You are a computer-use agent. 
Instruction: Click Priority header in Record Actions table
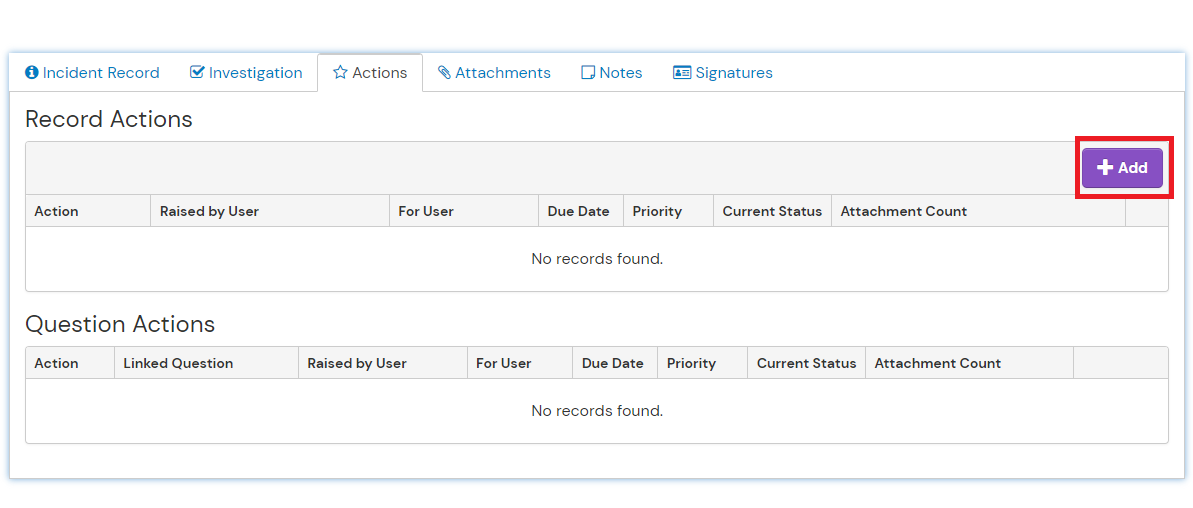657,211
